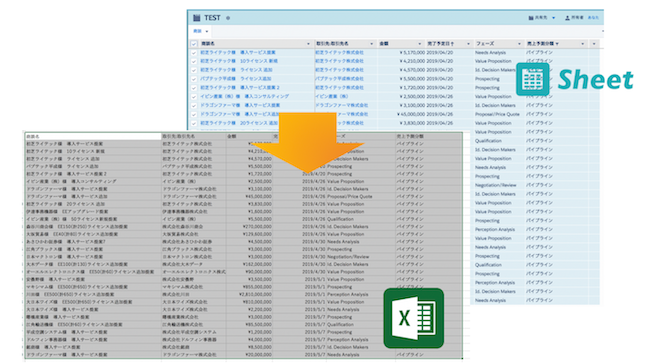Image resolution: width=652 pixels, height=364 pixels.
Task: Toggle the checkbox of the ¥3,100,000 row
Action: [x=194, y=106]
